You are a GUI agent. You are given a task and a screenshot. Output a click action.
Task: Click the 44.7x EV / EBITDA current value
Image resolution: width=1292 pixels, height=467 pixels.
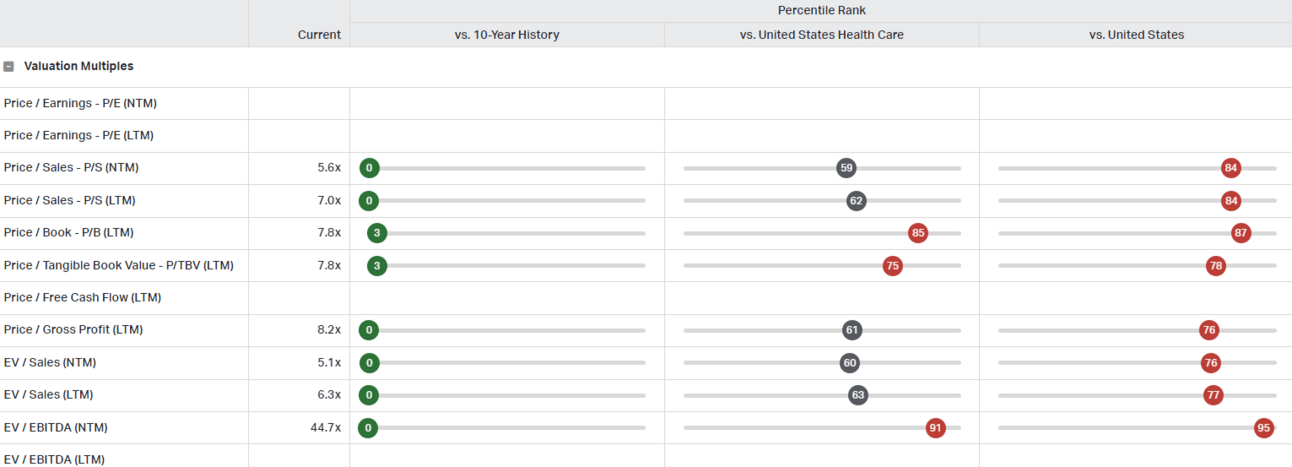tap(326, 428)
